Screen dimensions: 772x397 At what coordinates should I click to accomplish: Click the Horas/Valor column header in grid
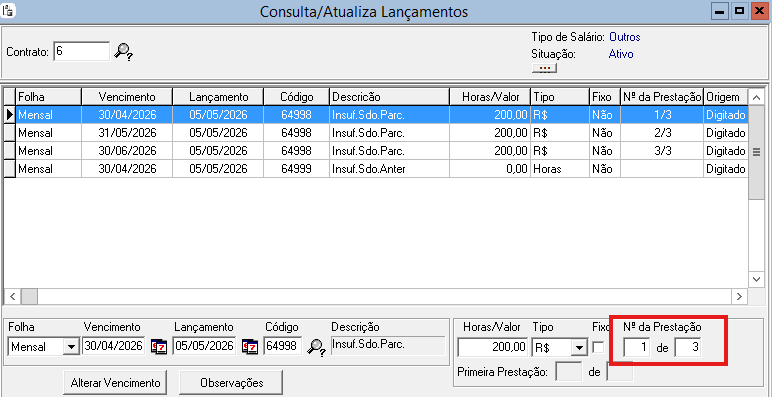click(x=490, y=97)
